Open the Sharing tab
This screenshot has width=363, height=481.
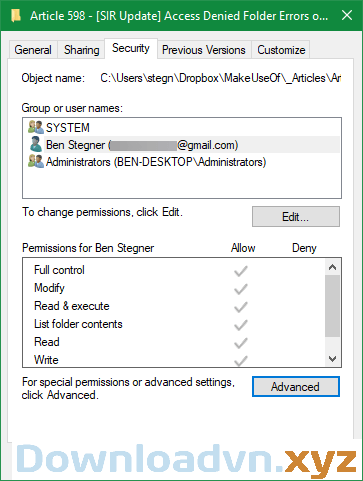tap(82, 50)
